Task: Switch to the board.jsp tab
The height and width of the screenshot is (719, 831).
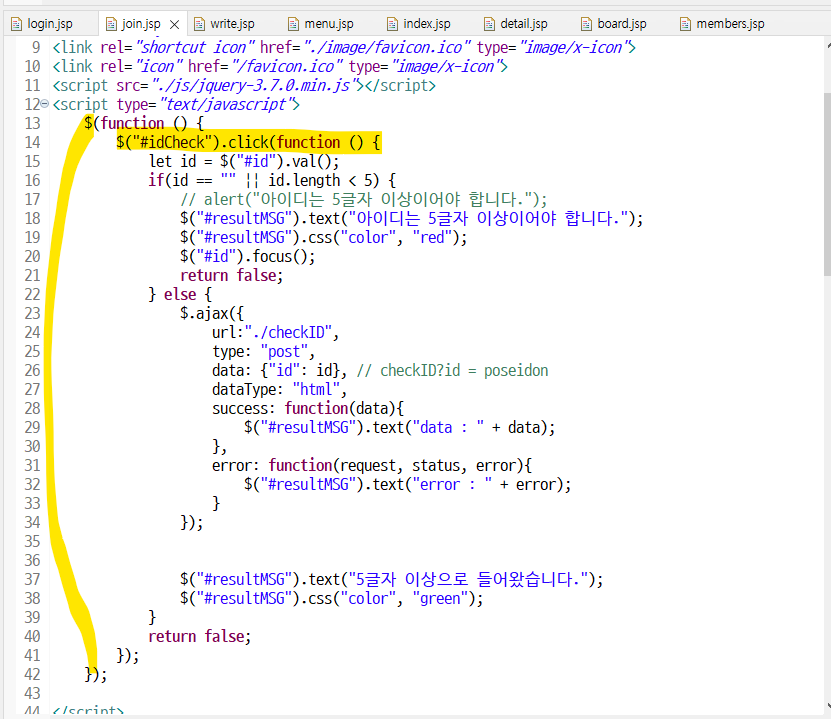Action: click(622, 24)
